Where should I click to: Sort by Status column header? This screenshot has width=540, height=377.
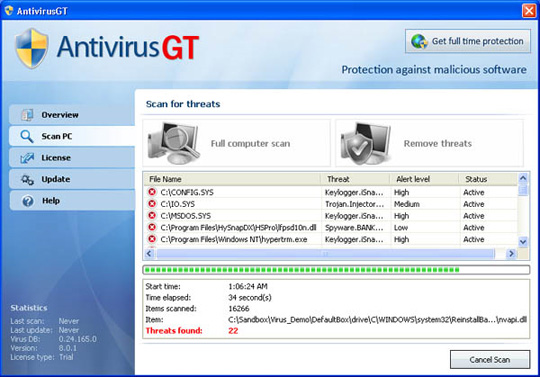488,179
